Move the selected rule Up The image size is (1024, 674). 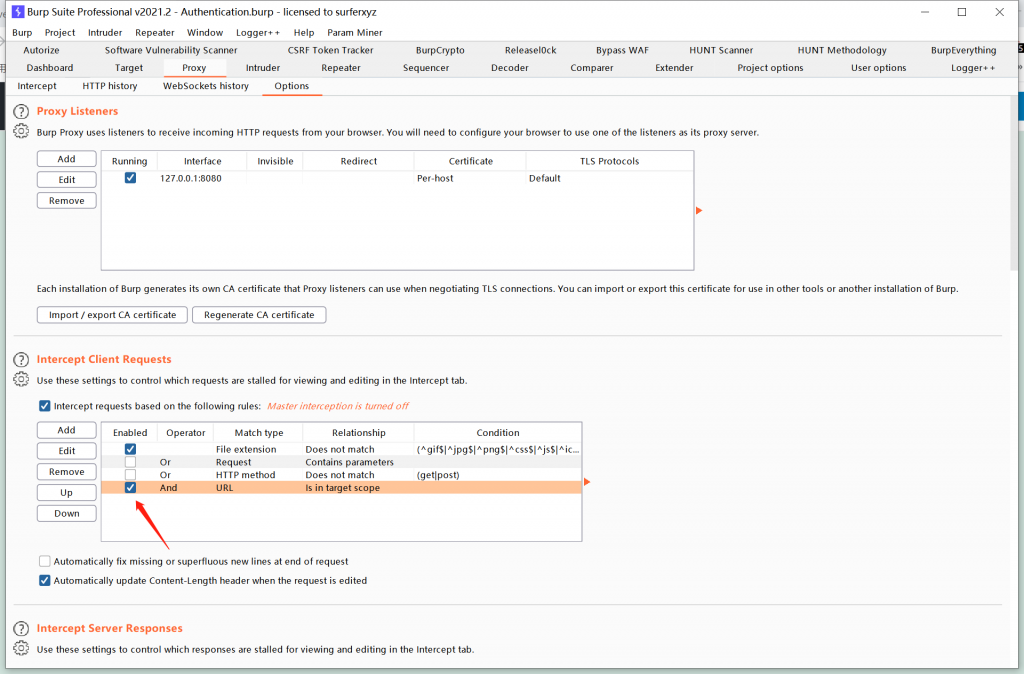(67, 492)
